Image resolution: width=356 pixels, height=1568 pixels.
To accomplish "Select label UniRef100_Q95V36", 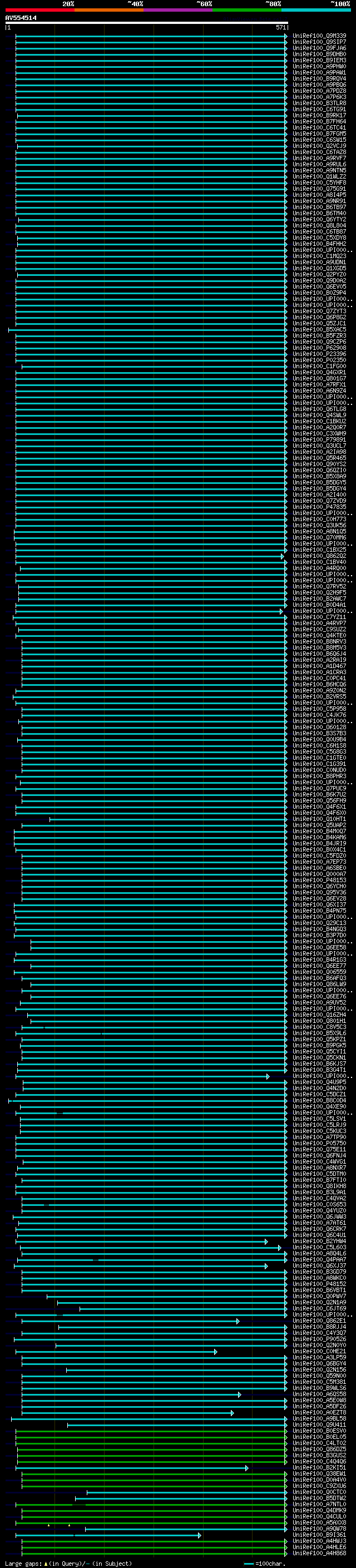I will 319,892.
